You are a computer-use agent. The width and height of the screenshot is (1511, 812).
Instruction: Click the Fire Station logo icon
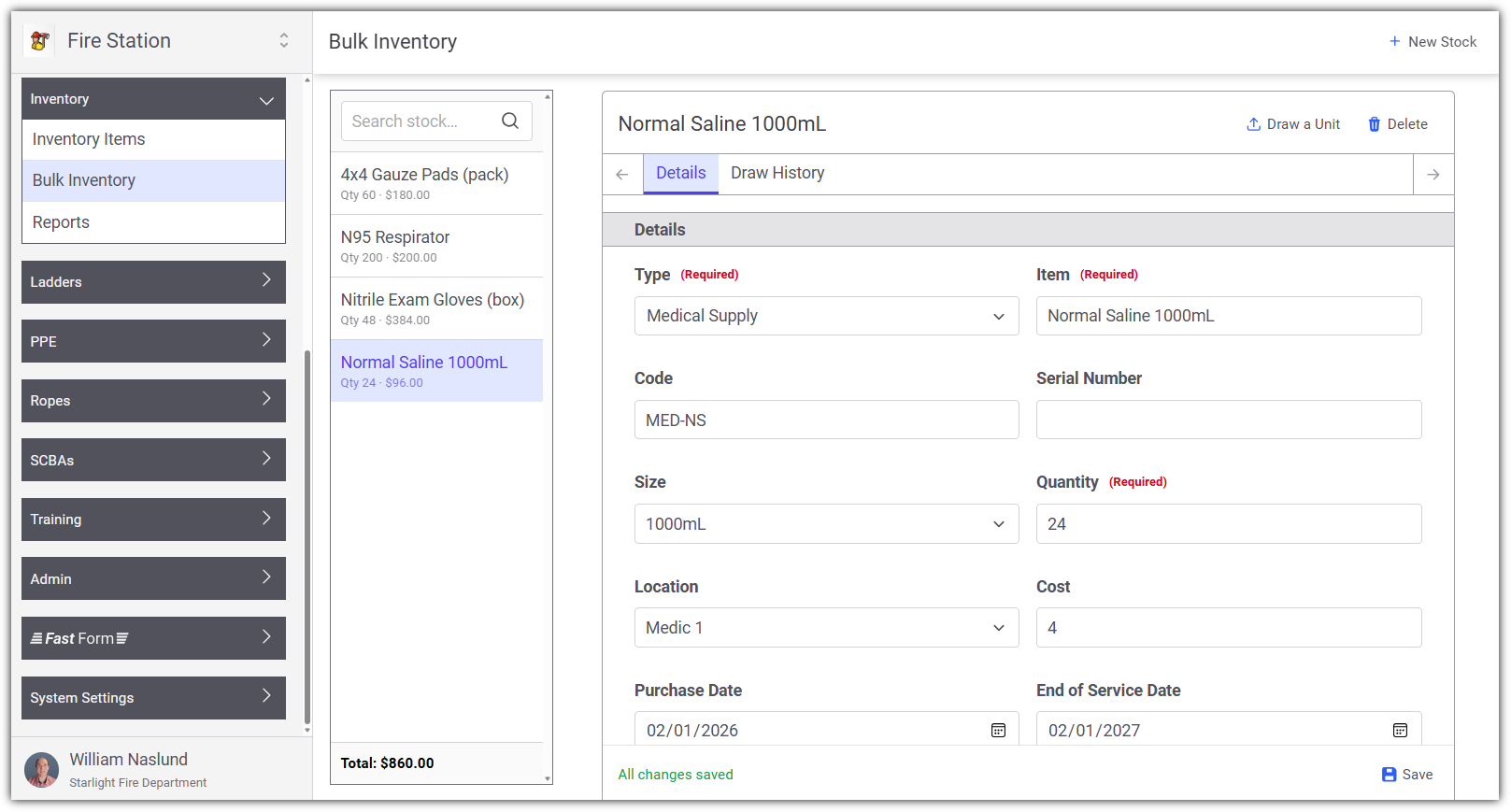point(39,40)
